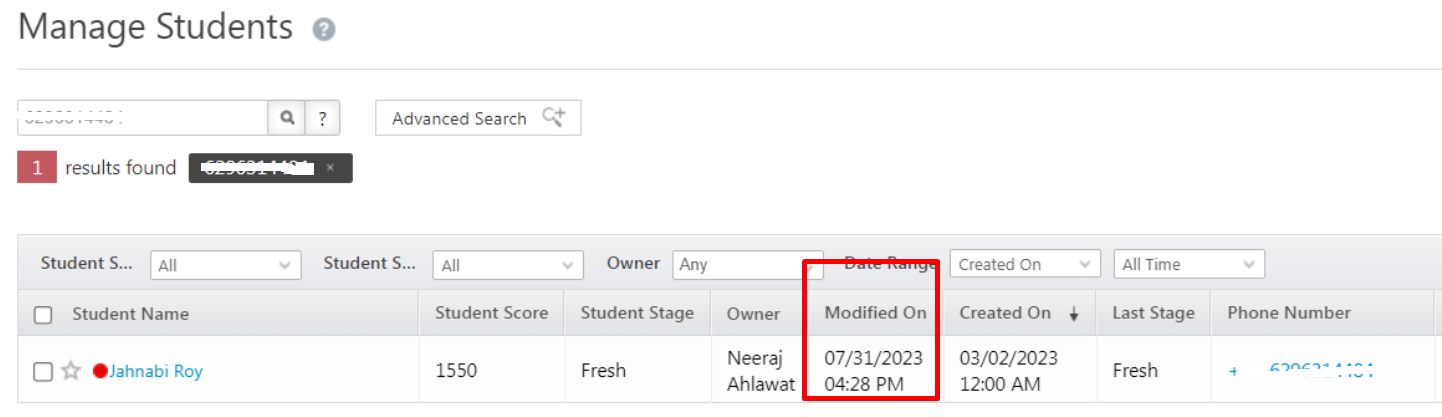Open the Student Stage filter dropdown

pos(225,265)
